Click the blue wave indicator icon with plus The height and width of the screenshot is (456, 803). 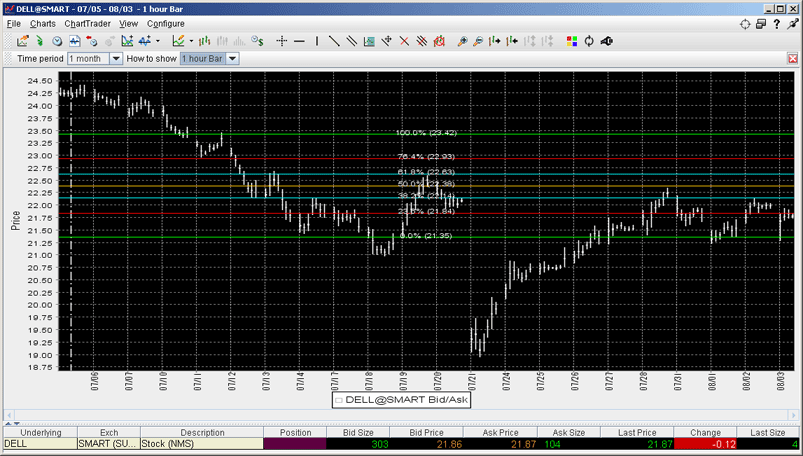[x=144, y=41]
